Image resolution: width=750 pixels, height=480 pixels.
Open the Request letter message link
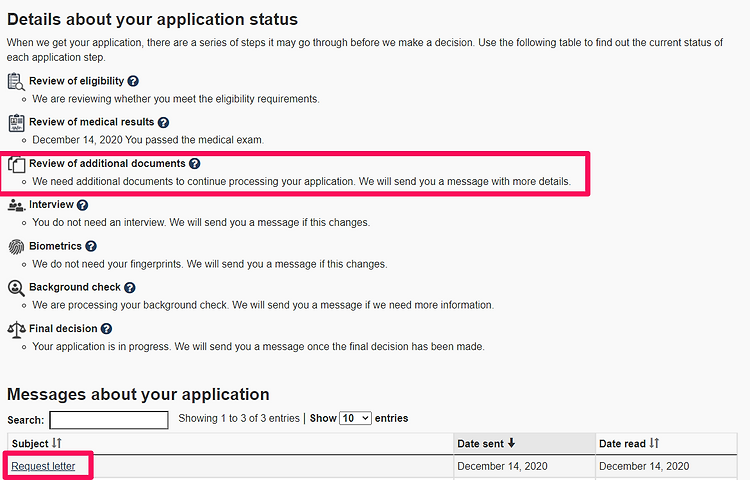pyautogui.click(x=43, y=466)
